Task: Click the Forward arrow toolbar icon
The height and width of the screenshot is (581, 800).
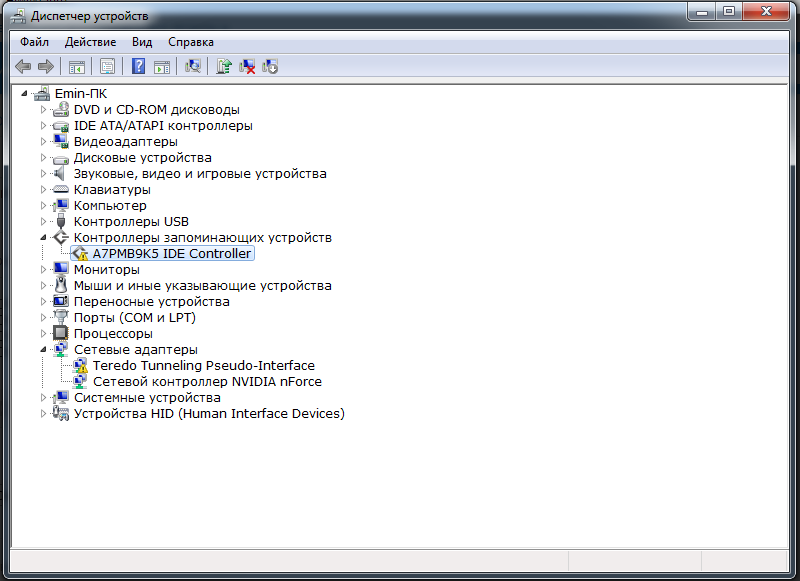Action: [x=46, y=66]
